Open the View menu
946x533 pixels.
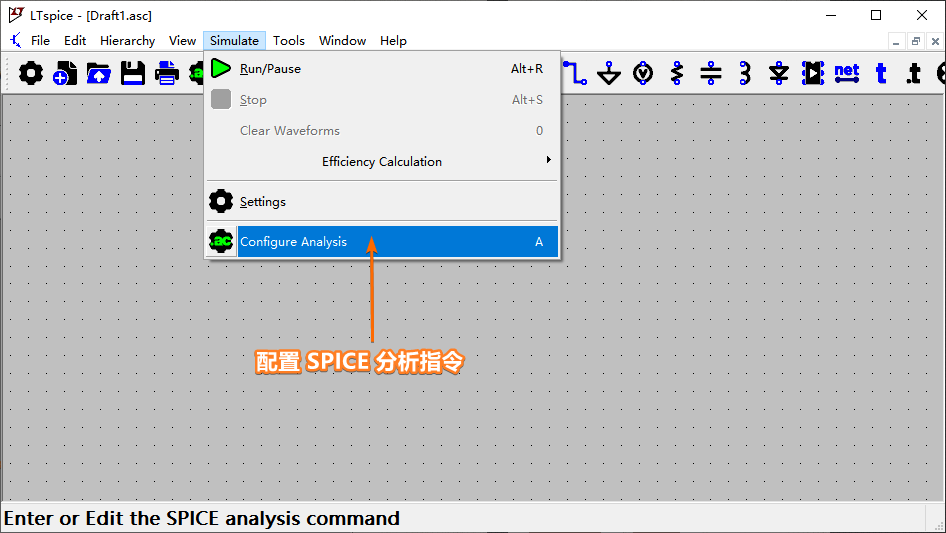click(x=182, y=40)
